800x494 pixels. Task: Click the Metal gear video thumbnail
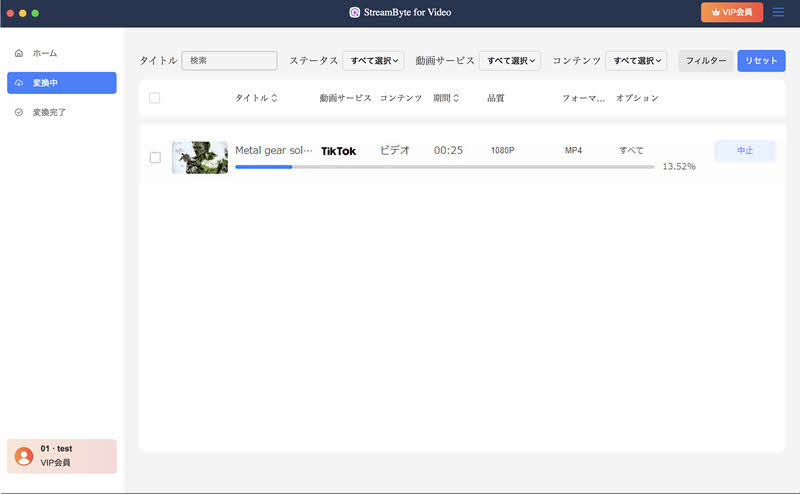coord(200,157)
